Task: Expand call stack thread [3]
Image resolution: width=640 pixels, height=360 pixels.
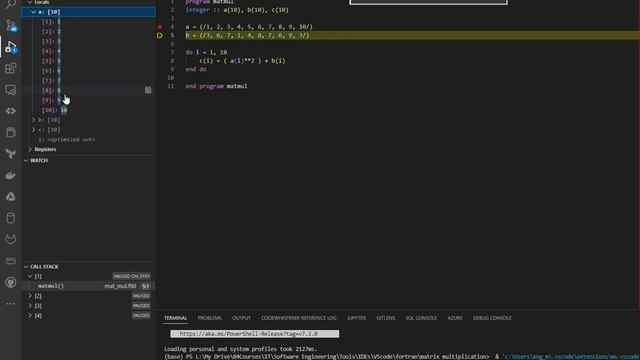Action: coord(30,306)
